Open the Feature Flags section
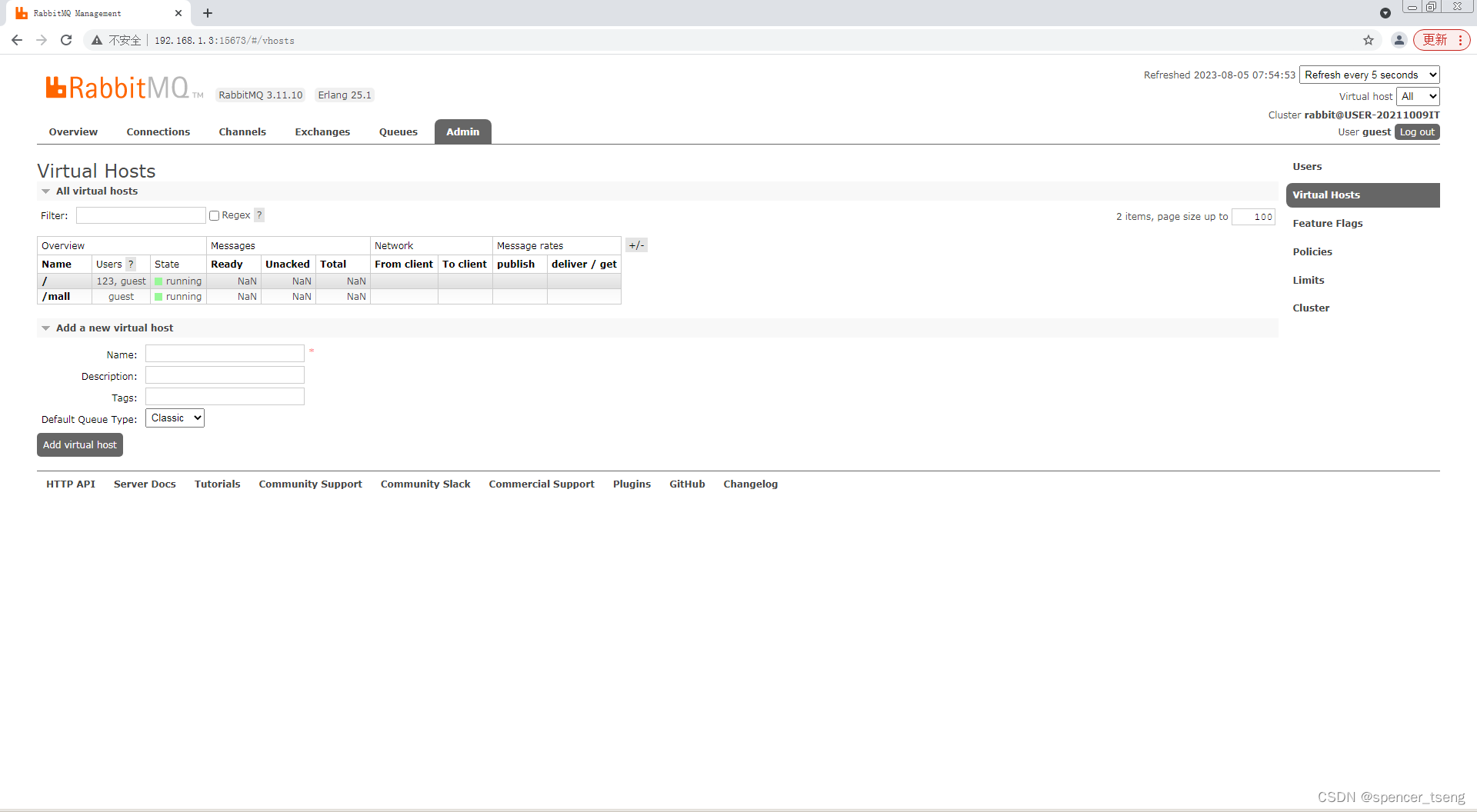Viewport: 1477px width, 812px height. [1328, 223]
